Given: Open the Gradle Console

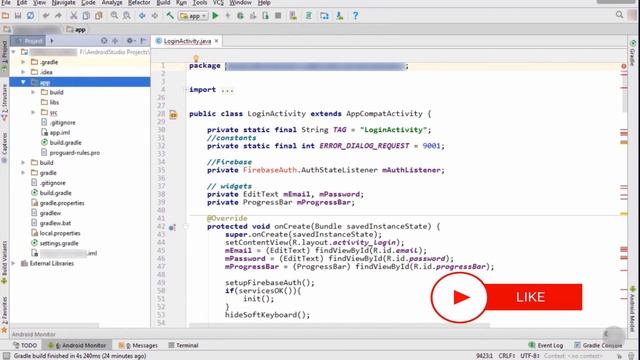Looking at the screenshot, I should (598, 345).
